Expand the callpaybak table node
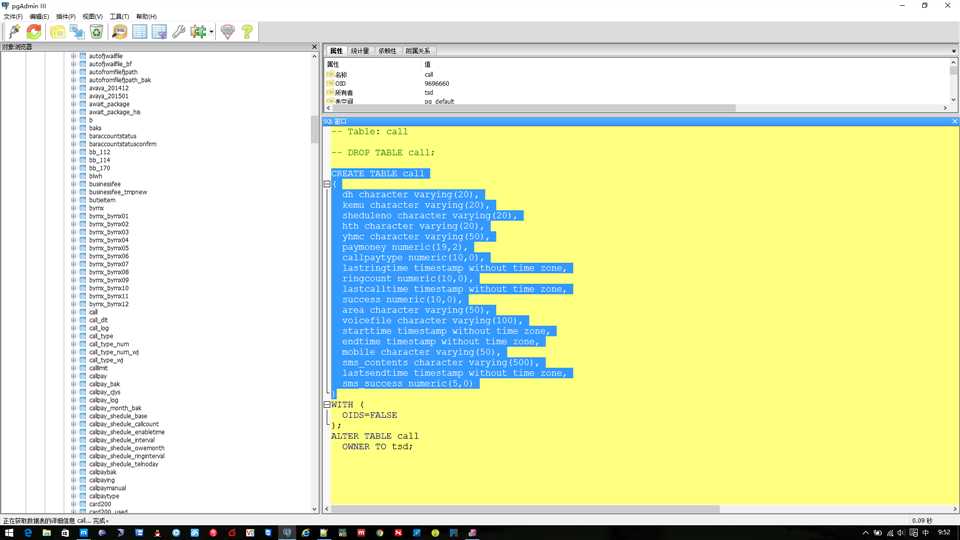The height and width of the screenshot is (540, 960). [73, 472]
